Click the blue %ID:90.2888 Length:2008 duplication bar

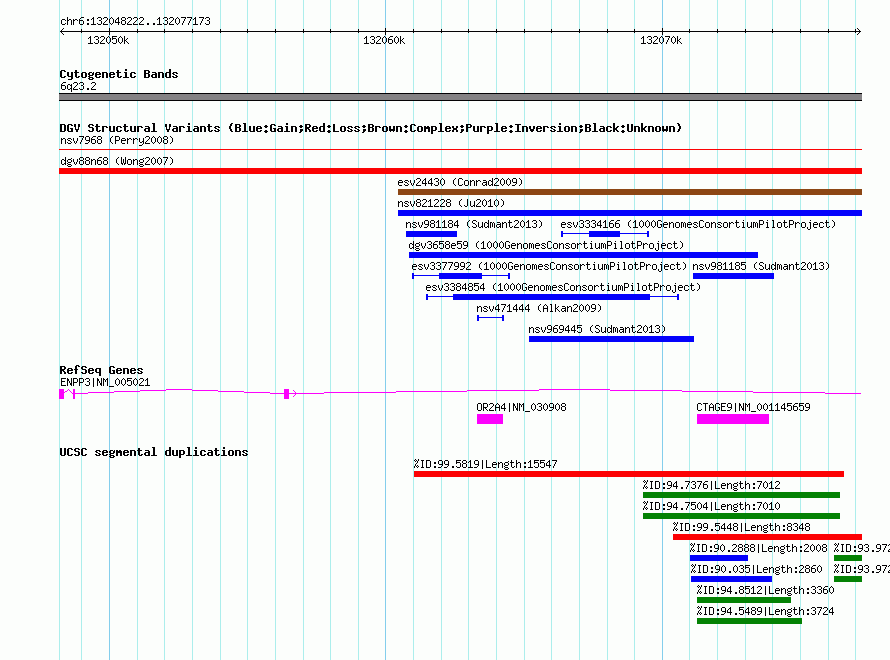[719, 558]
